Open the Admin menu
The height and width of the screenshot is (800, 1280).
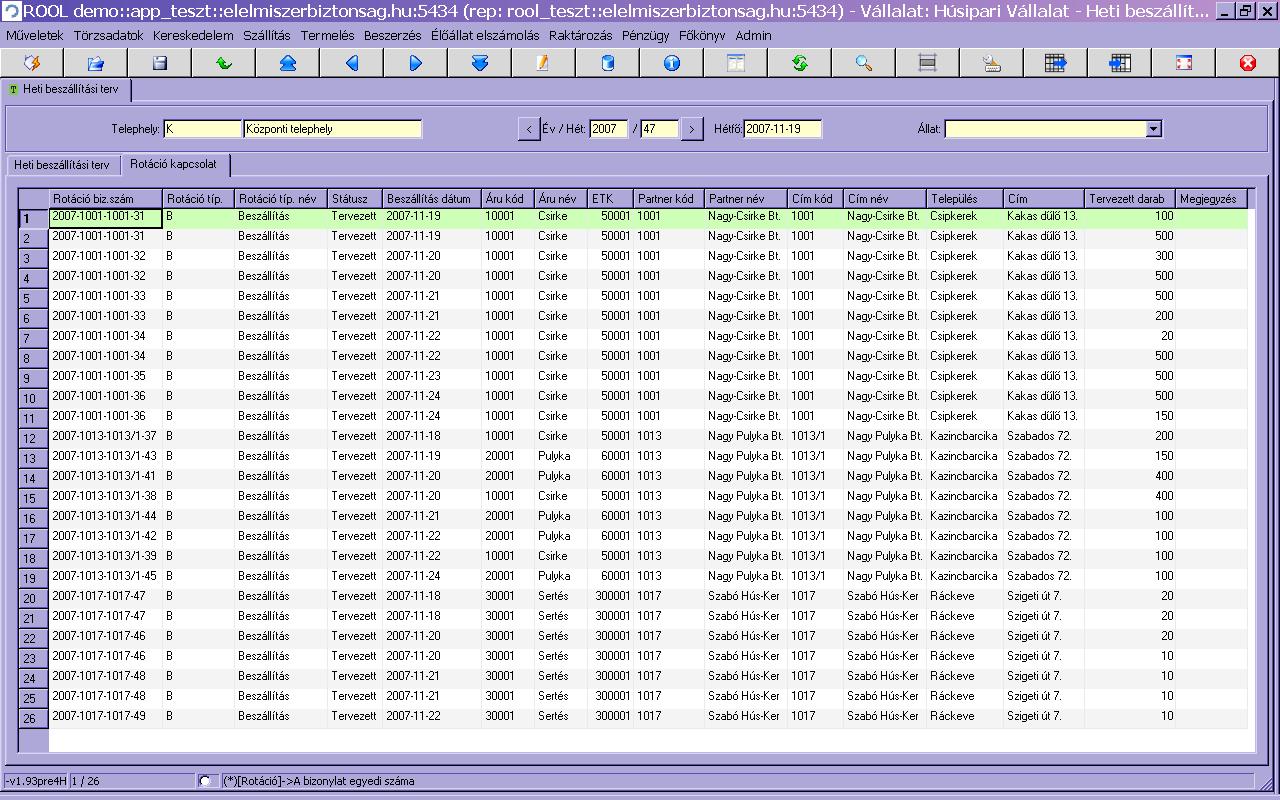(753, 35)
